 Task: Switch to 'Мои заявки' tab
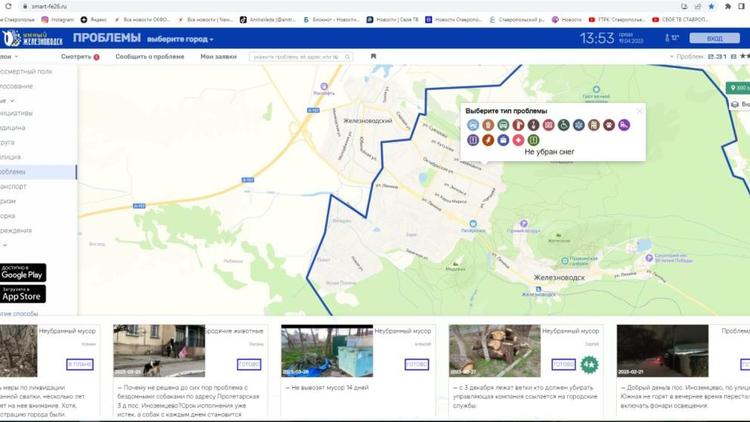218,57
